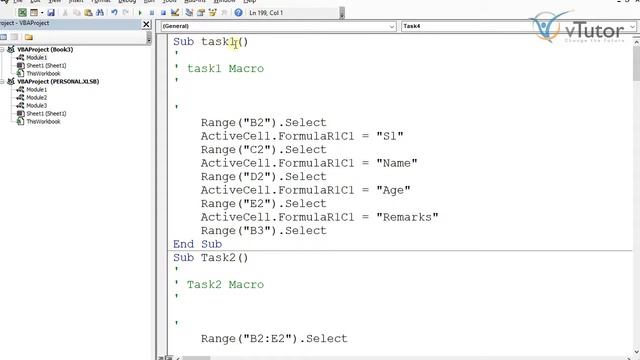Click the Paste clipboard icon
Viewport: 640px width, 360px height.
pyautogui.click(x=88, y=13)
